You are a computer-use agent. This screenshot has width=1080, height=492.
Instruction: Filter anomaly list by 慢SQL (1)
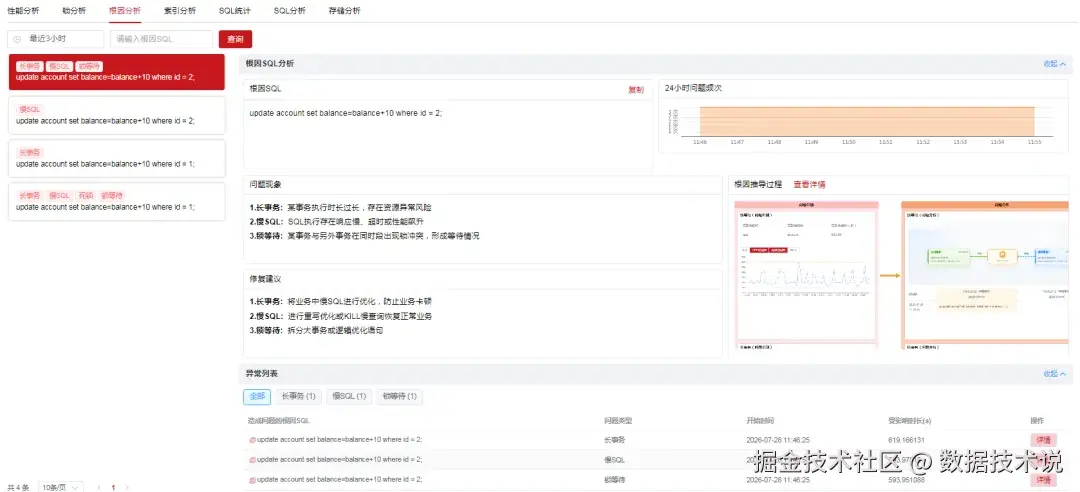pos(349,396)
